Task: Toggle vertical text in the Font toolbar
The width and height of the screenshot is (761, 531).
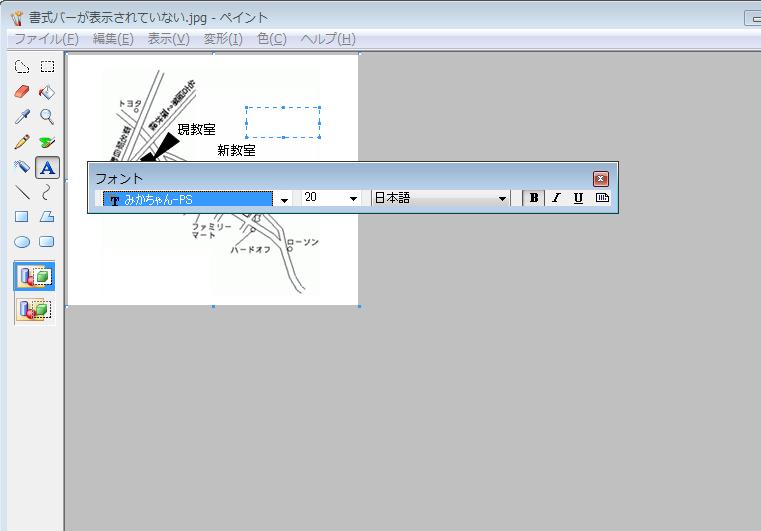Action: 602,198
